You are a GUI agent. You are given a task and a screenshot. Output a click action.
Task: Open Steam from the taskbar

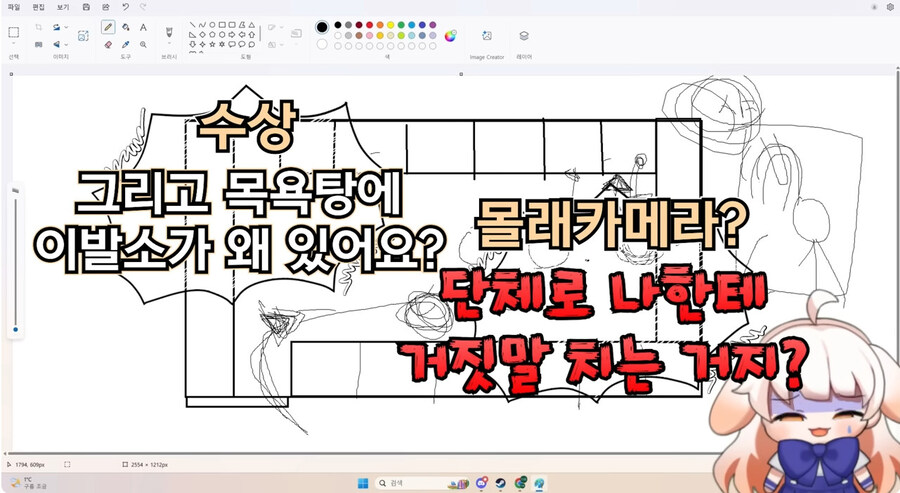click(501, 483)
